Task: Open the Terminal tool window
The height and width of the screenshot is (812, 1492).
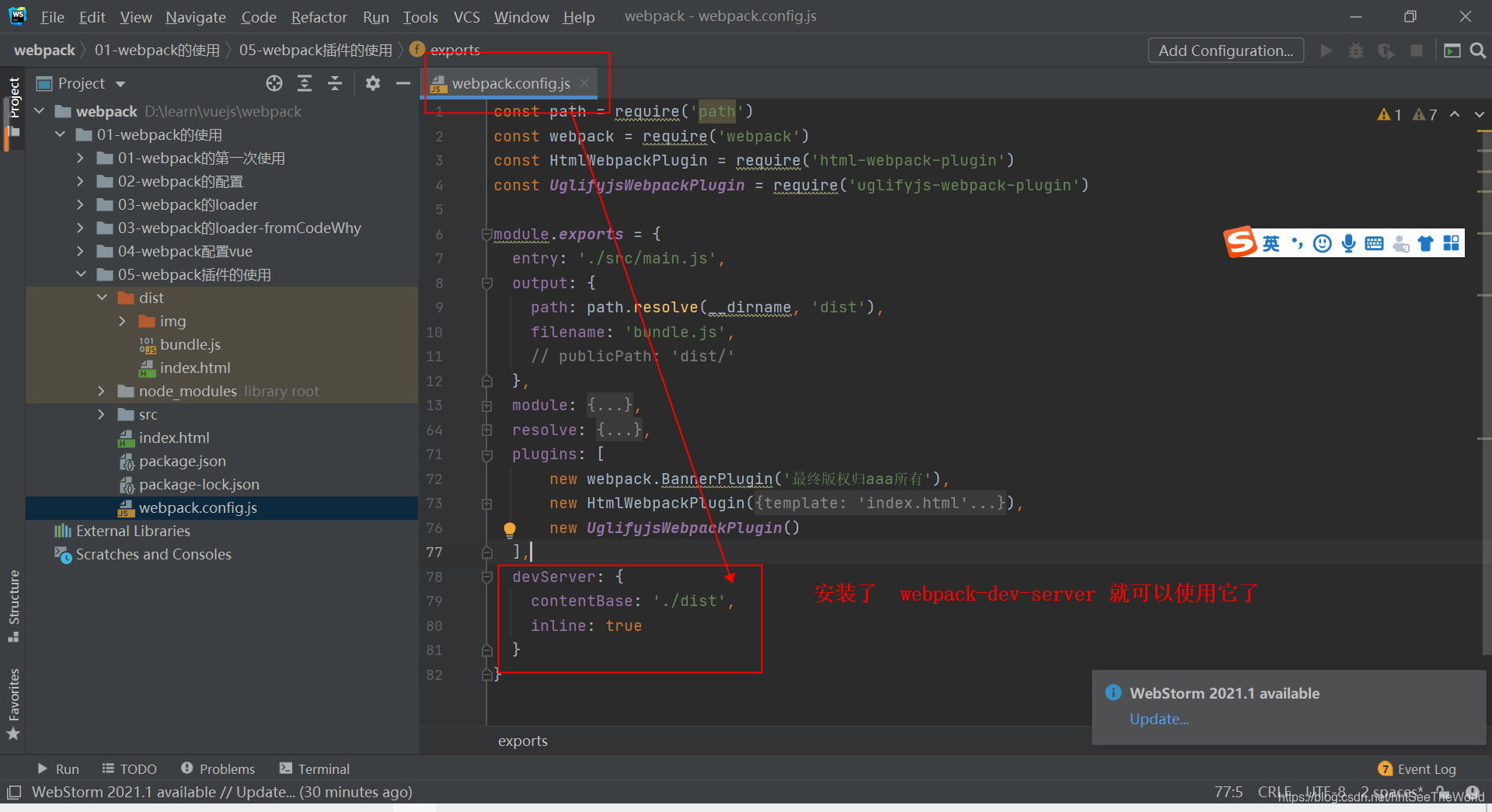Action: pyautogui.click(x=315, y=768)
